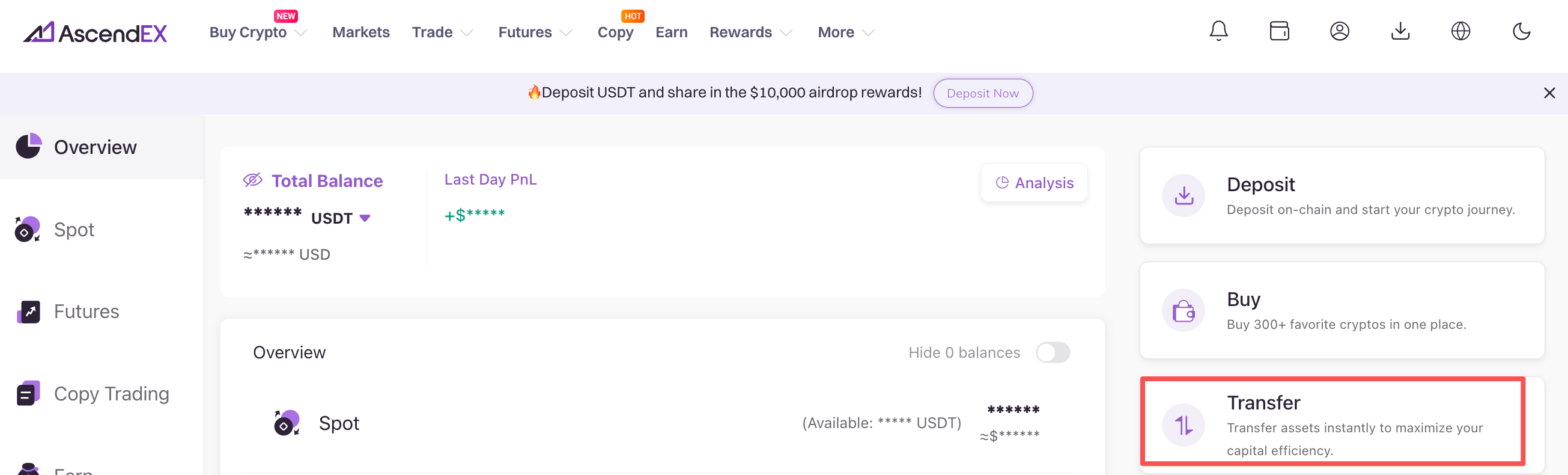Click the Deposit download icon
The height and width of the screenshot is (475, 1568).
coord(1184,195)
